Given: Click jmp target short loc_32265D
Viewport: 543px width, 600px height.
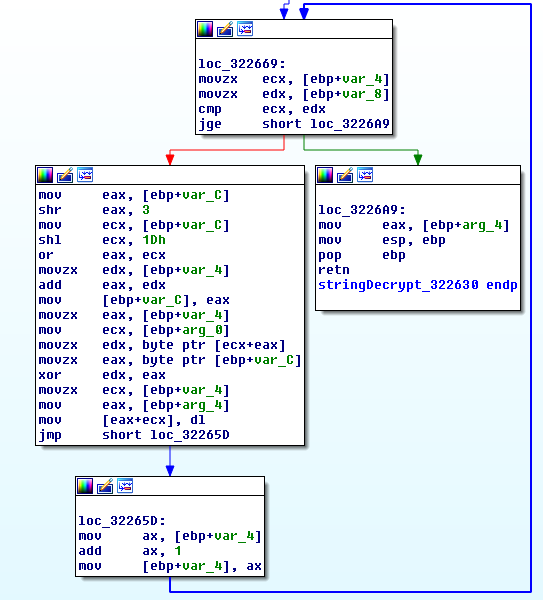Looking at the screenshot, I should [166, 435].
